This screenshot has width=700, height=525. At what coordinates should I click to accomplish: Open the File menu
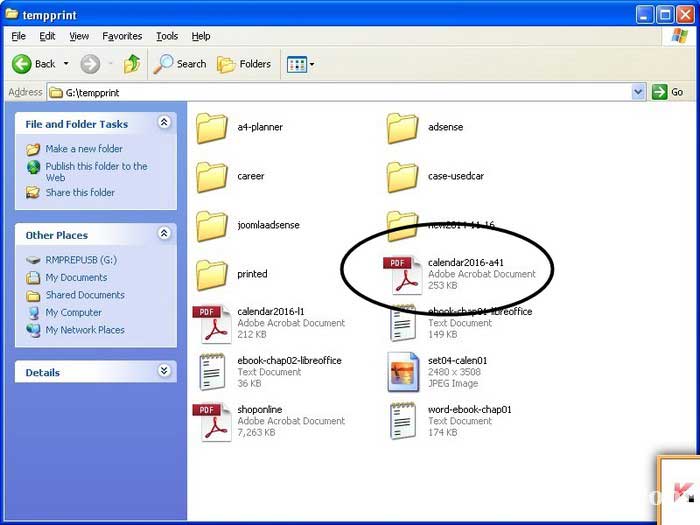point(18,36)
